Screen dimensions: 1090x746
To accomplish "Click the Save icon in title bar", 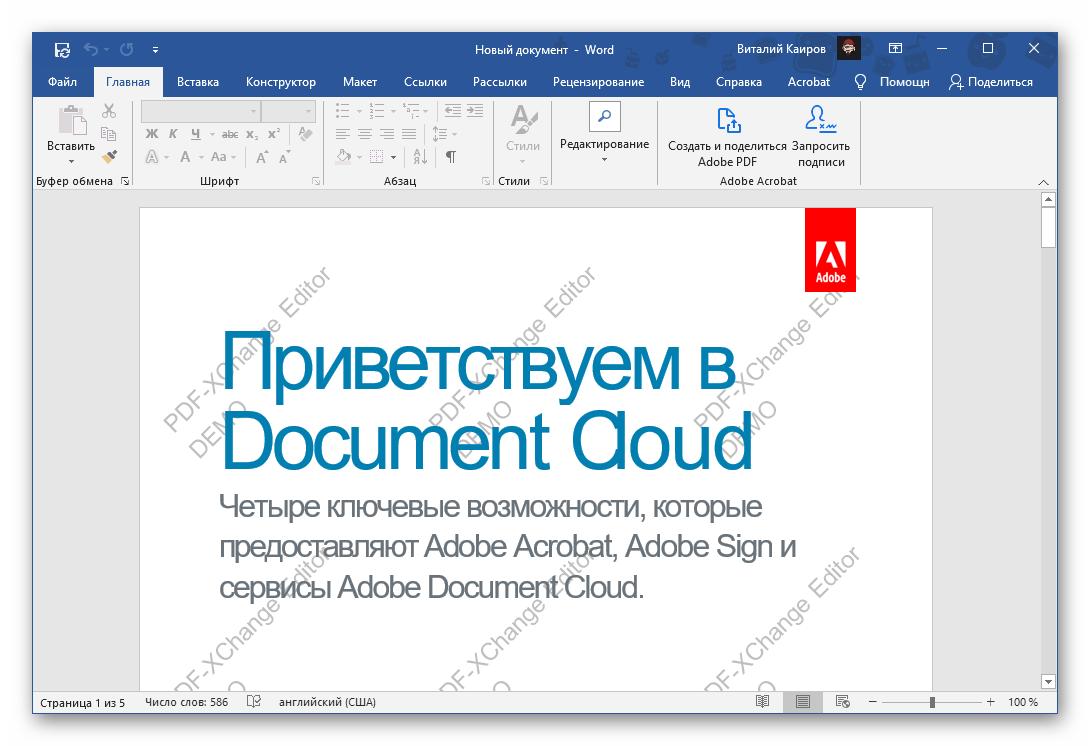I will (x=62, y=49).
